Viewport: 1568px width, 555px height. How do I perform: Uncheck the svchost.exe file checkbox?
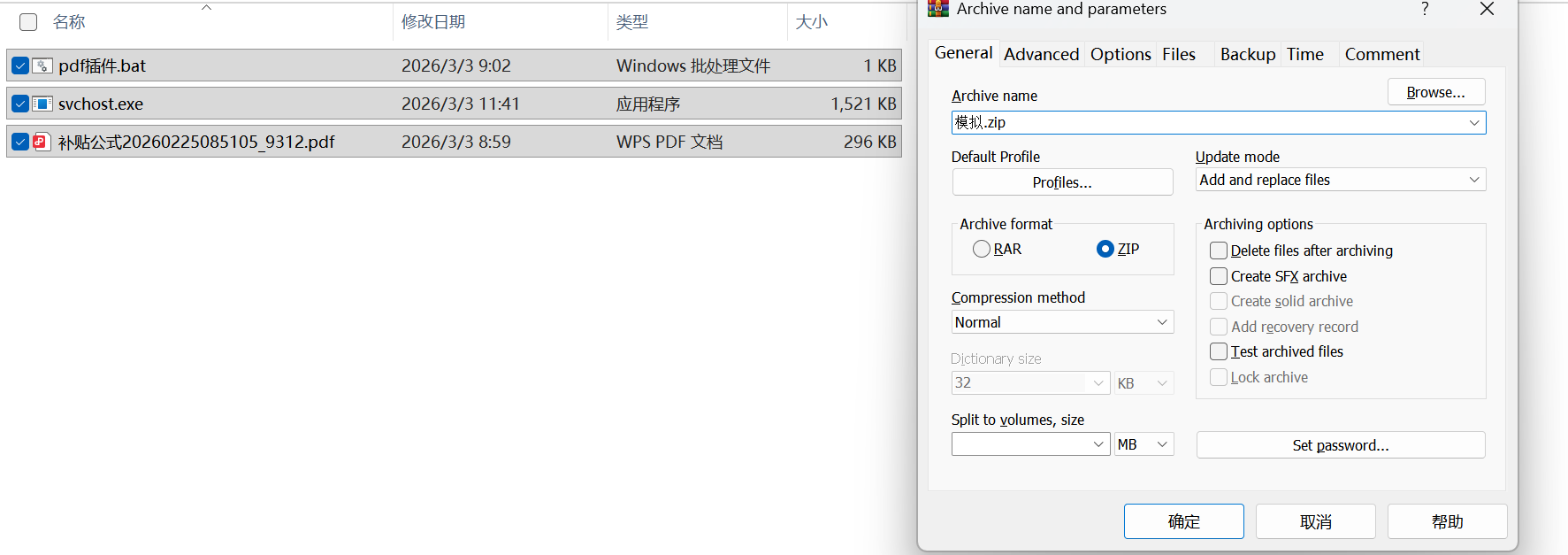(20, 104)
